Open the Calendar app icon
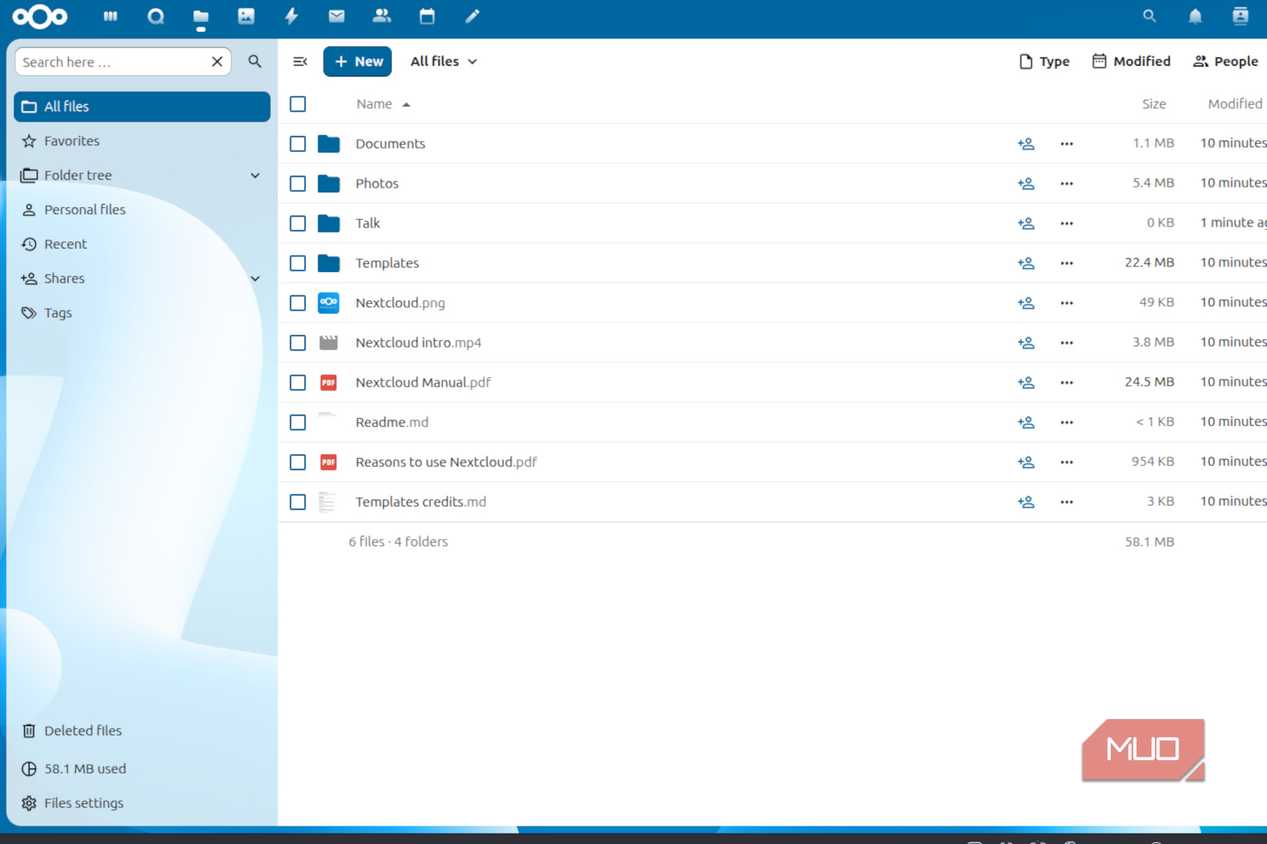 (427, 16)
